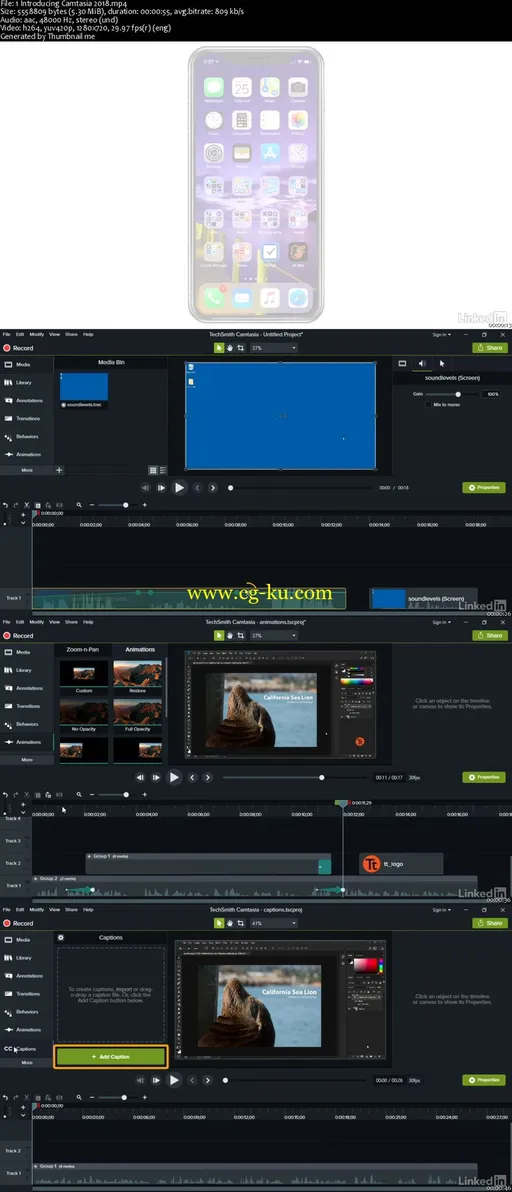Click Share in the Untitled Project window
512x1192 pixels.
point(489,347)
